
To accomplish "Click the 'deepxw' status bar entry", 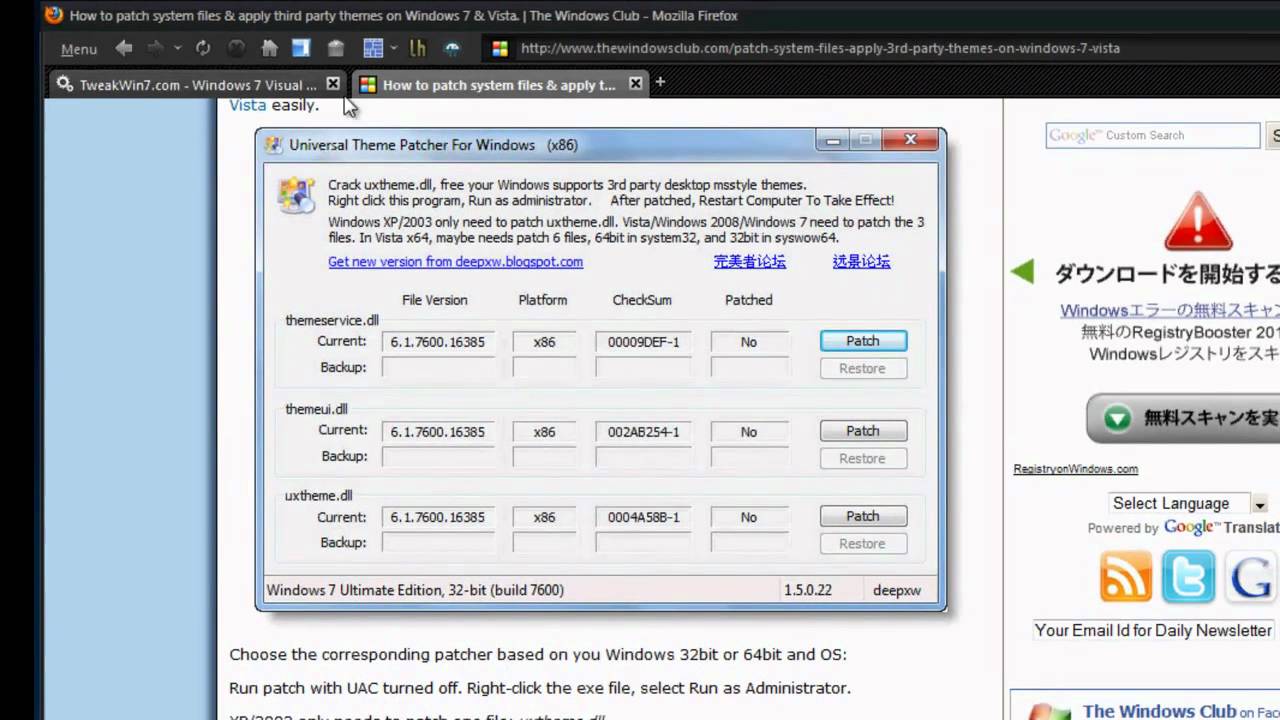I will pyautogui.click(x=897, y=590).
